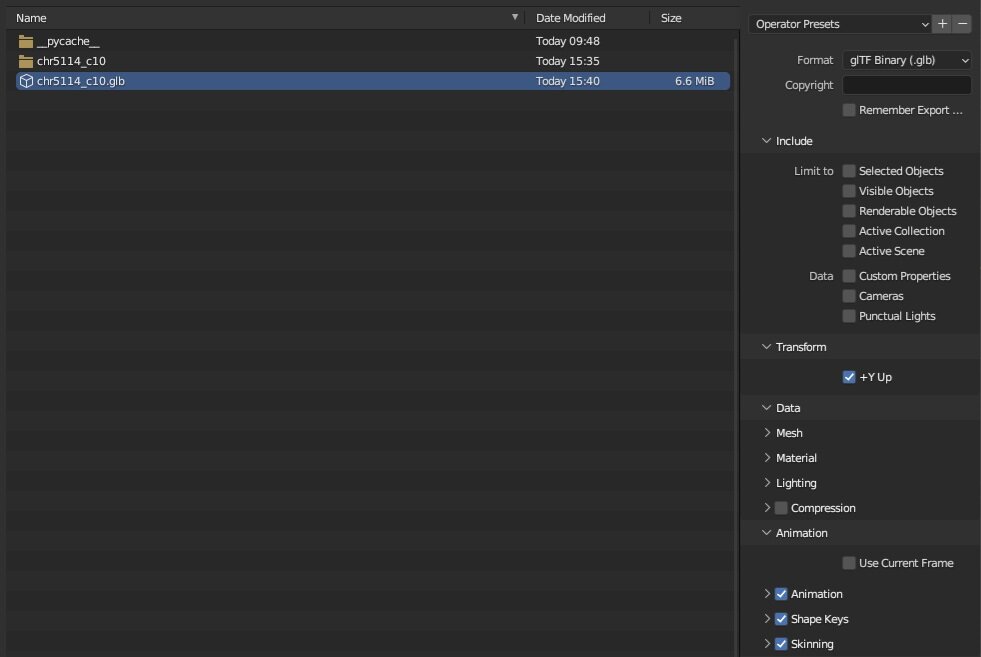Click the sort arrow in Name column
This screenshot has height=657, width=981.
point(515,18)
